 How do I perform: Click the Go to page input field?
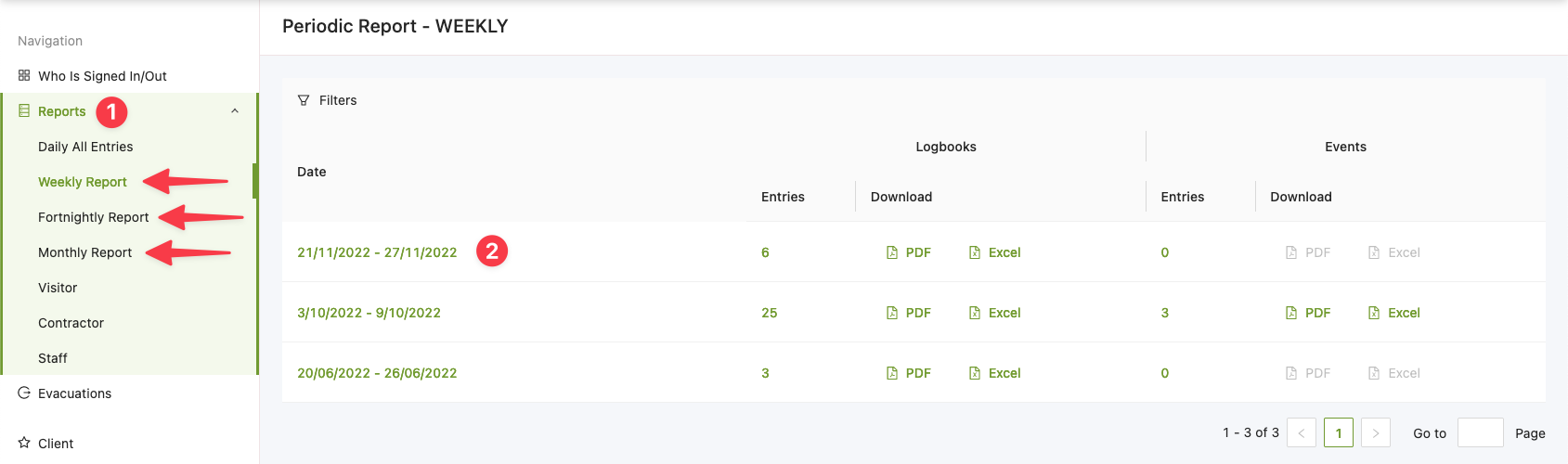coord(1480,433)
